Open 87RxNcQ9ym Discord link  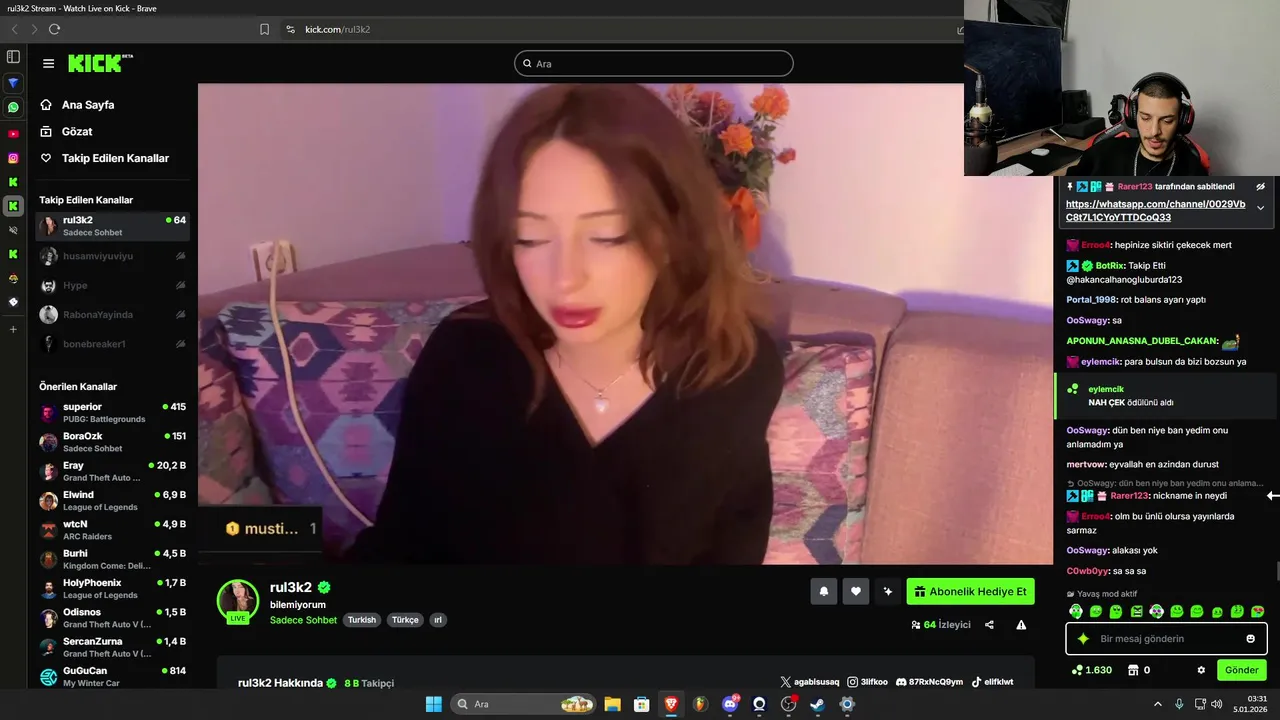pyautogui.click(x=929, y=682)
